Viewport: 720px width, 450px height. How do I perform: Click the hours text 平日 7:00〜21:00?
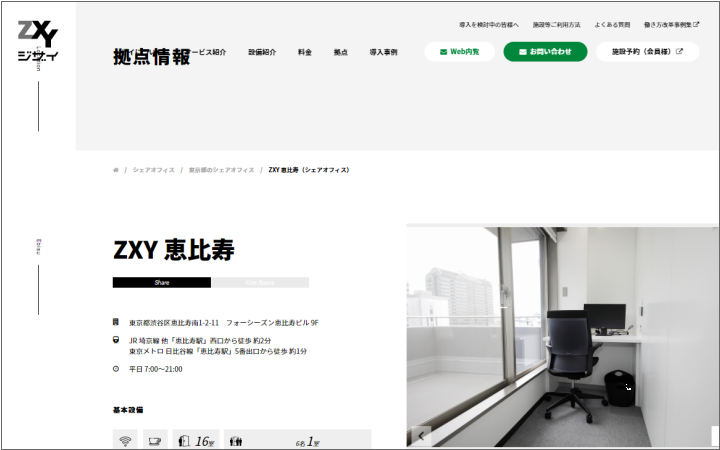click(x=156, y=369)
